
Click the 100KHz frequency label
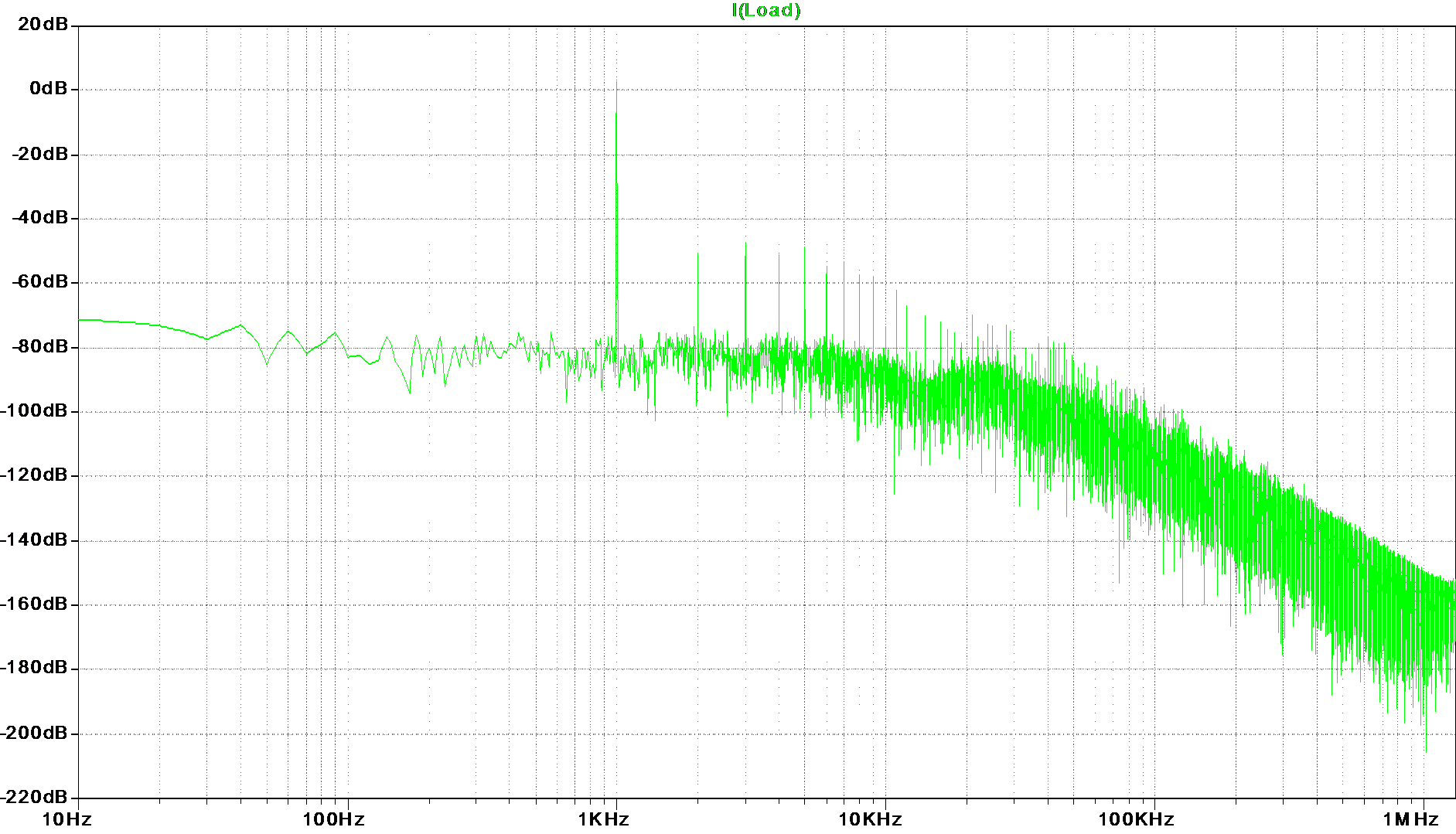point(1136,819)
